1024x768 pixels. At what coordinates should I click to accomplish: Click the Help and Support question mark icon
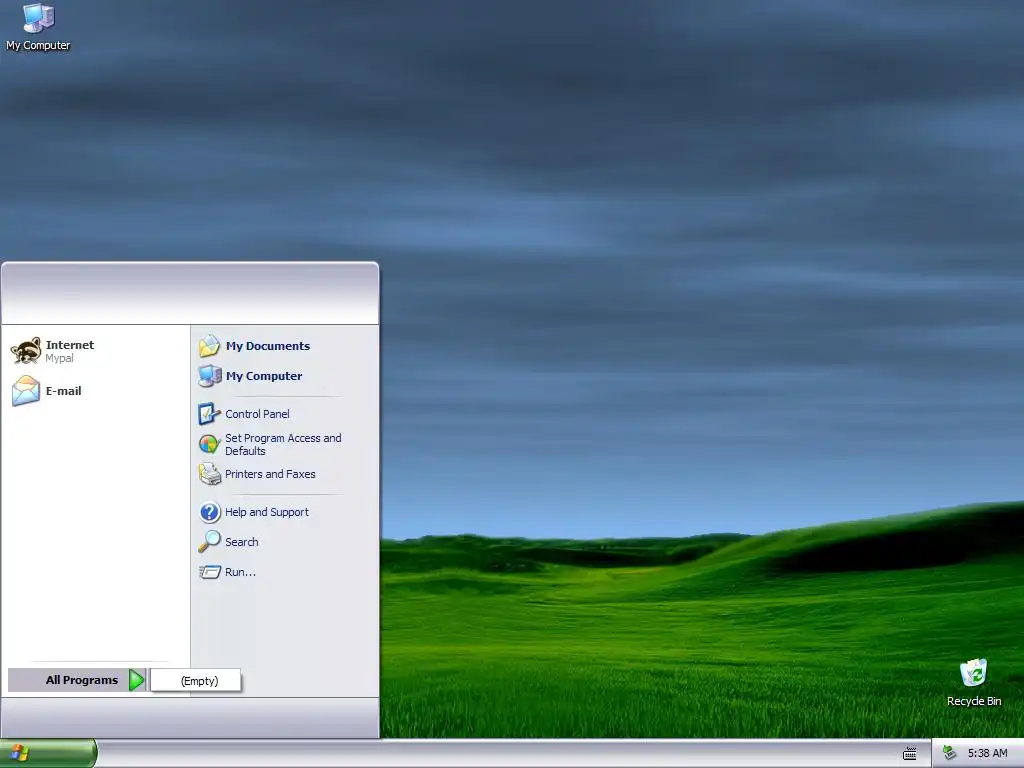click(210, 512)
